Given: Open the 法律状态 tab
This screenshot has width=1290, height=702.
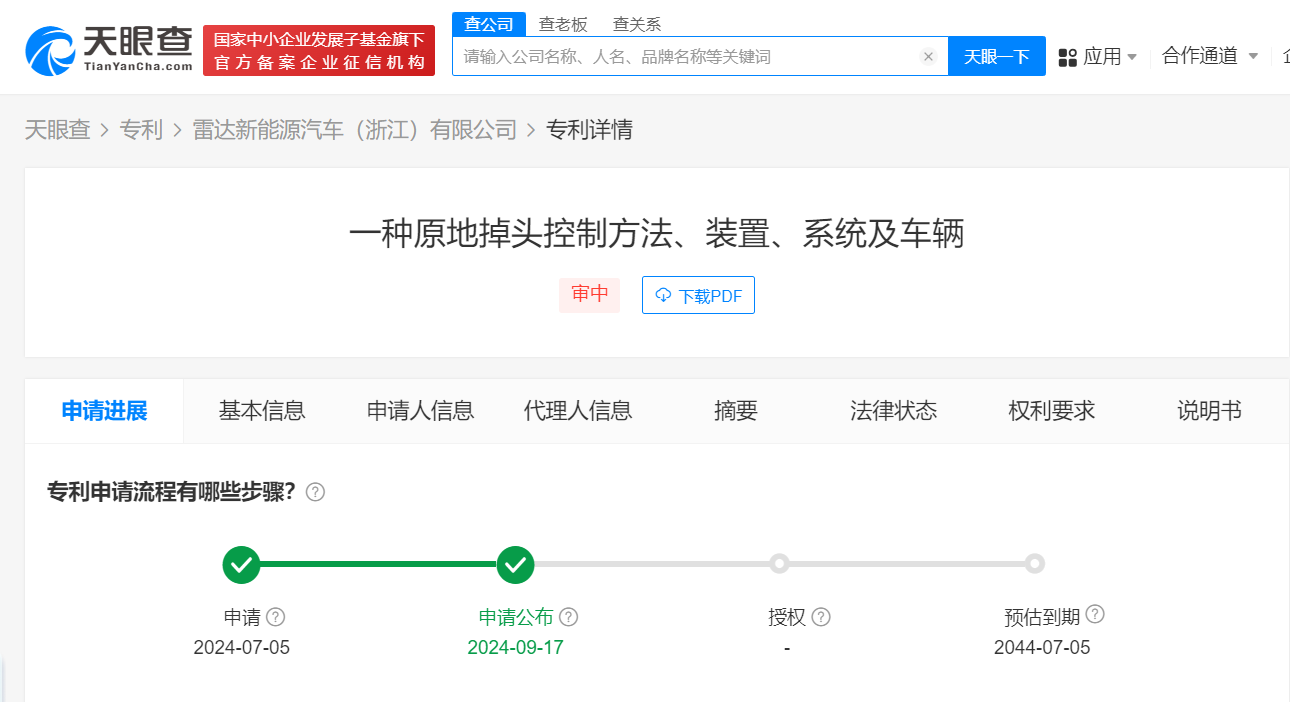Looking at the screenshot, I should pos(893,410).
